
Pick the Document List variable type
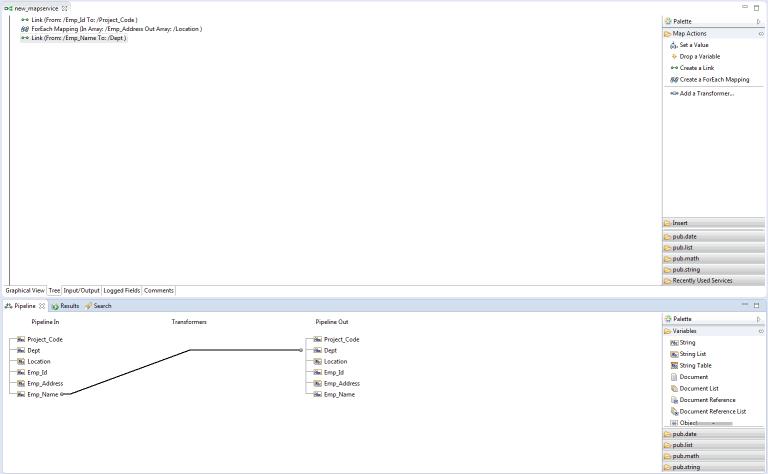(699, 389)
